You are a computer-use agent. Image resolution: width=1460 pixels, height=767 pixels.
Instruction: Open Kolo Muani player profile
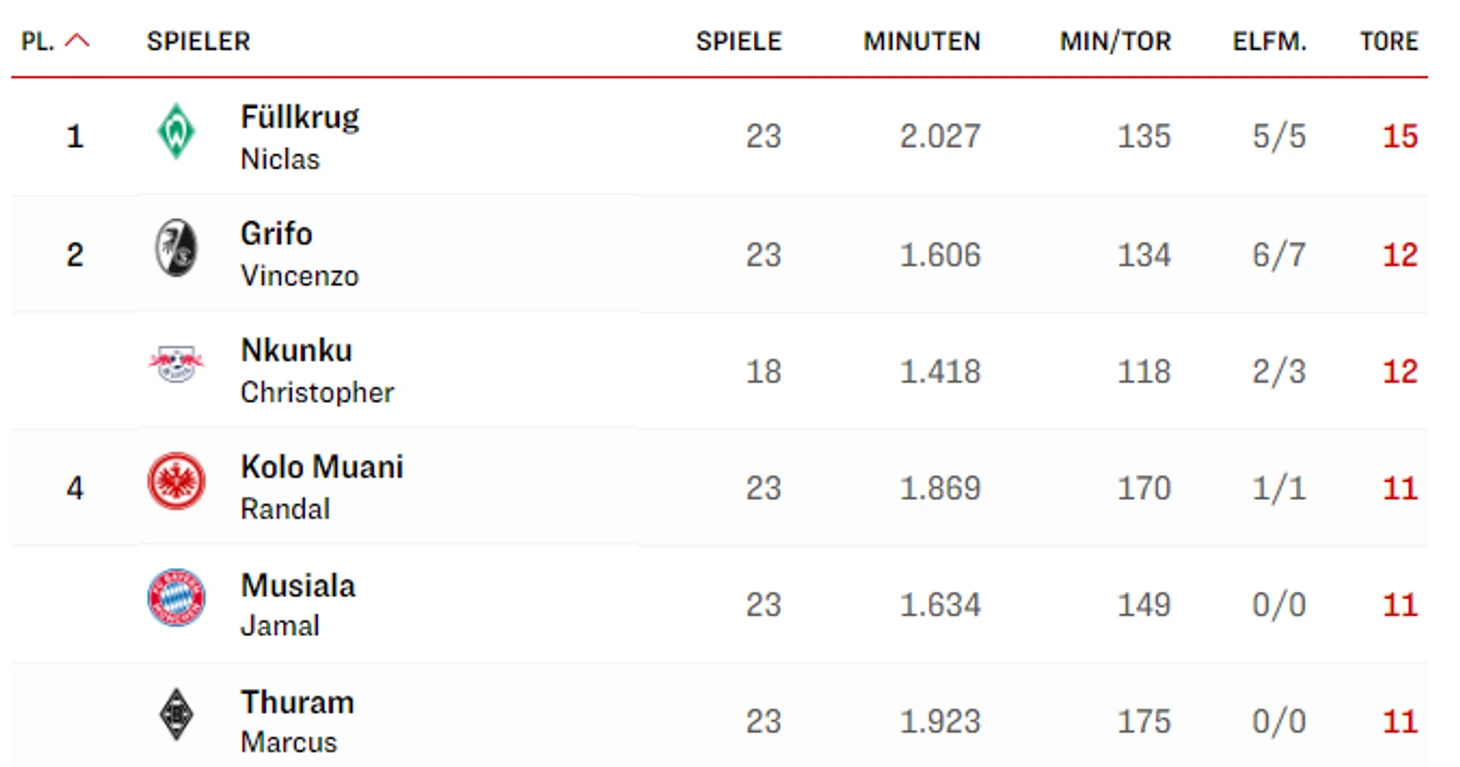321,467
